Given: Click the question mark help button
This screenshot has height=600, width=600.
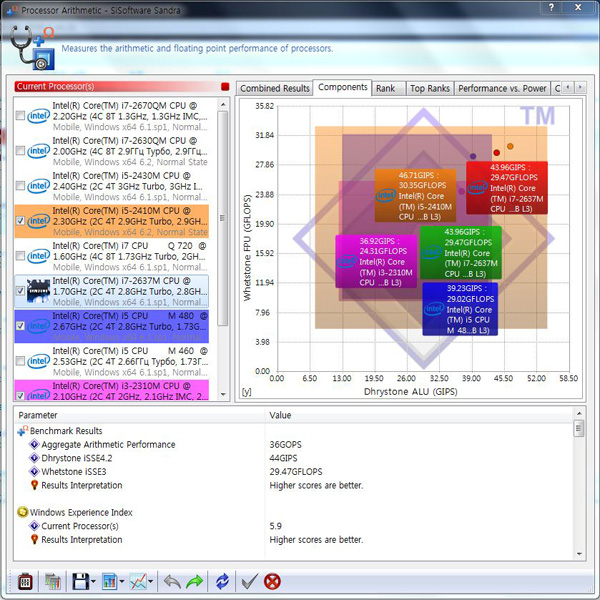Looking at the screenshot, I should [x=551, y=7].
